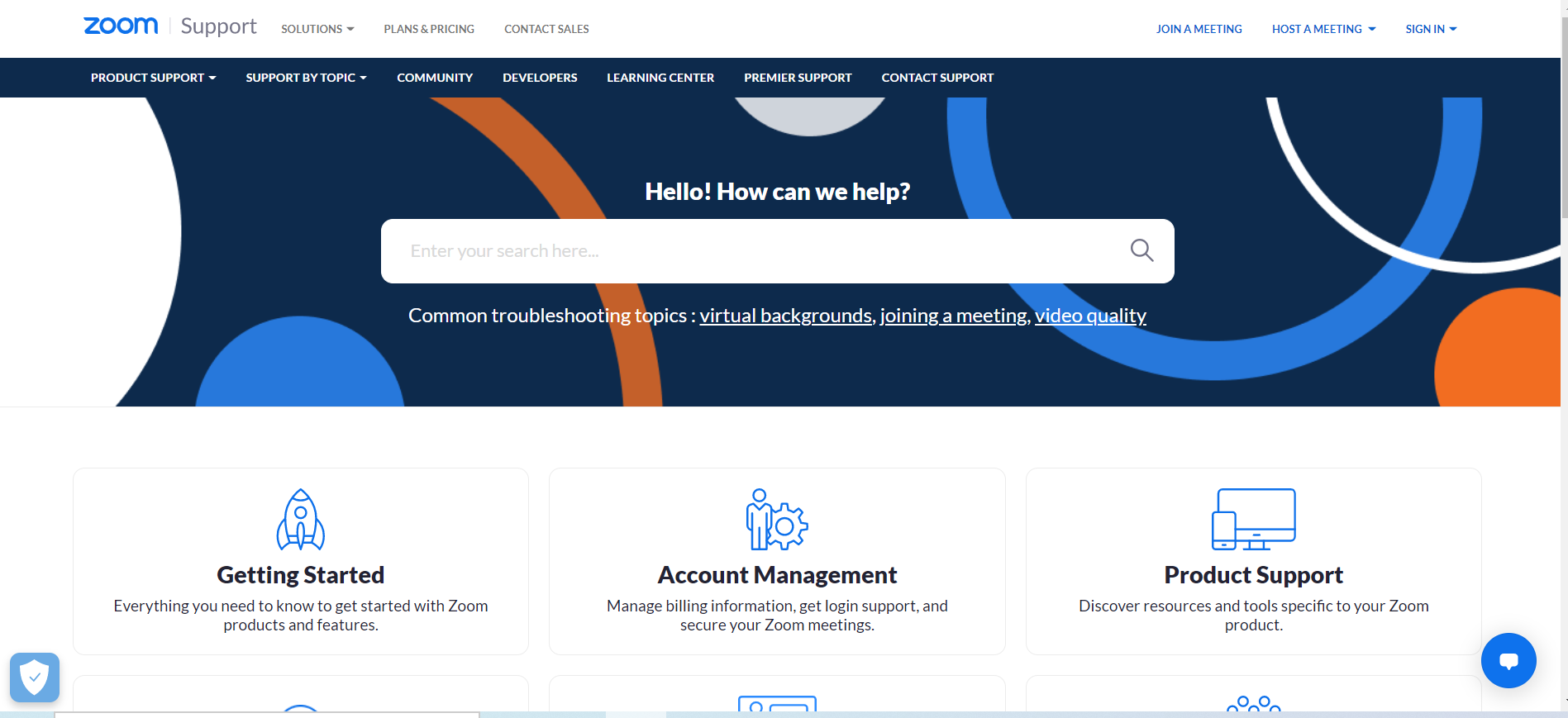The height and width of the screenshot is (718, 1568).
Task: Open the chat bubble help widget
Action: 1508,660
